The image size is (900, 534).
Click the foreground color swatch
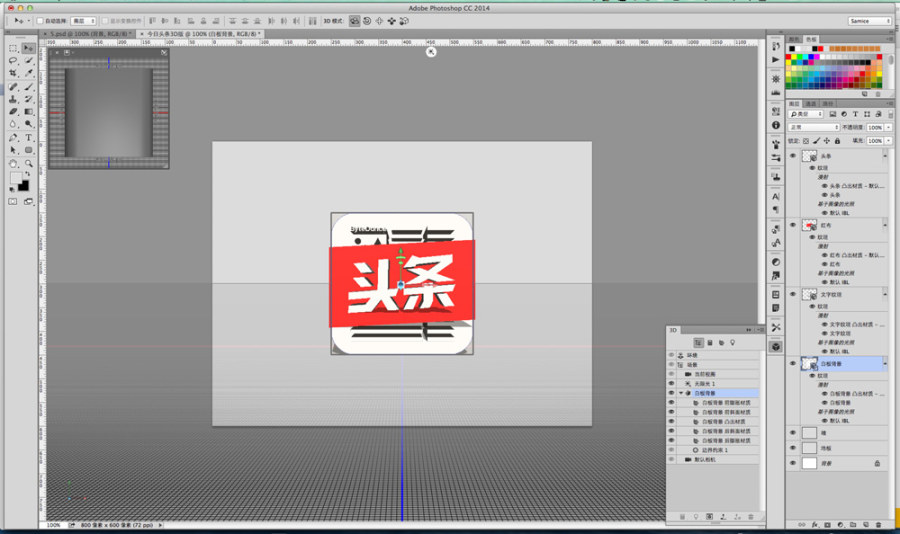[16, 178]
